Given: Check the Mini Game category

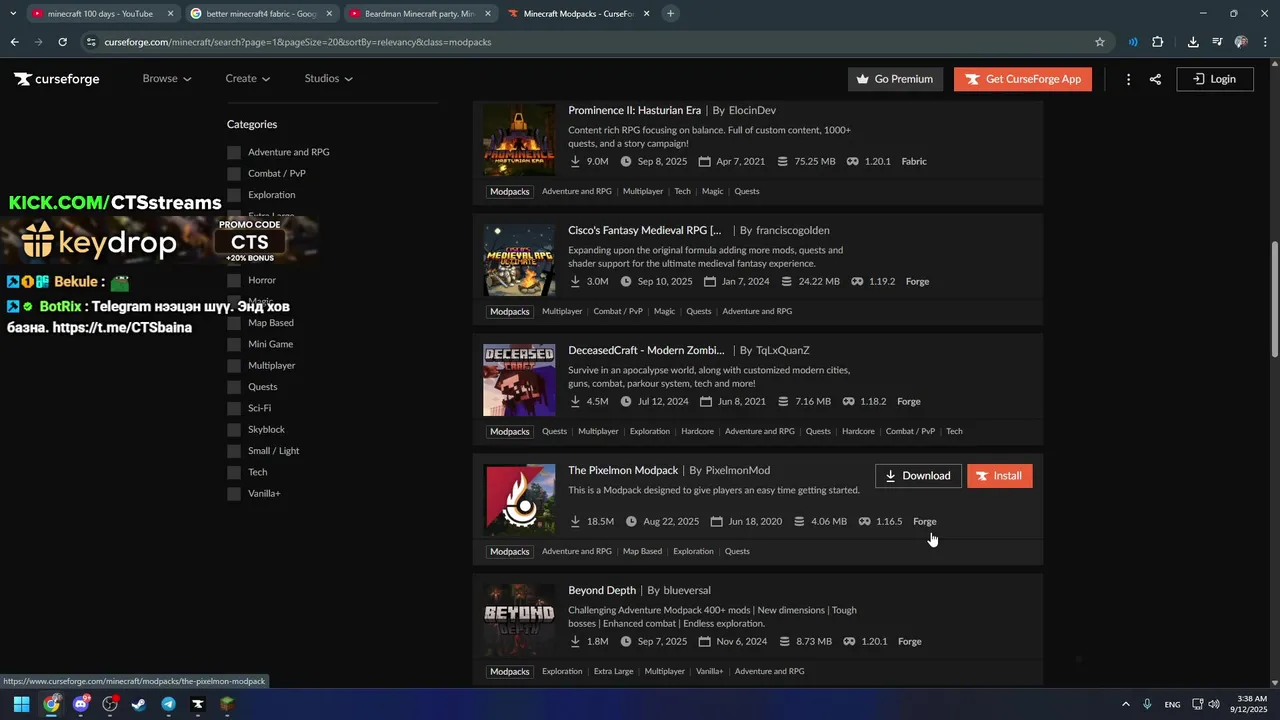Looking at the screenshot, I should tap(234, 344).
